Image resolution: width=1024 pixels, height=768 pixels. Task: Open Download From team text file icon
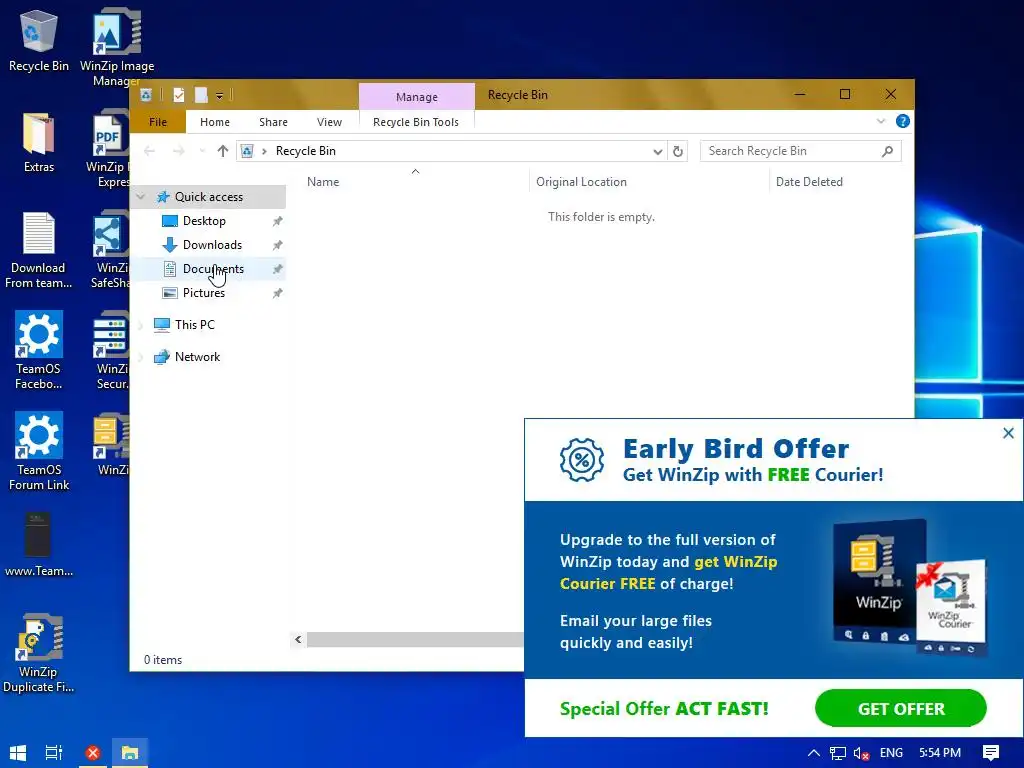[x=39, y=251]
